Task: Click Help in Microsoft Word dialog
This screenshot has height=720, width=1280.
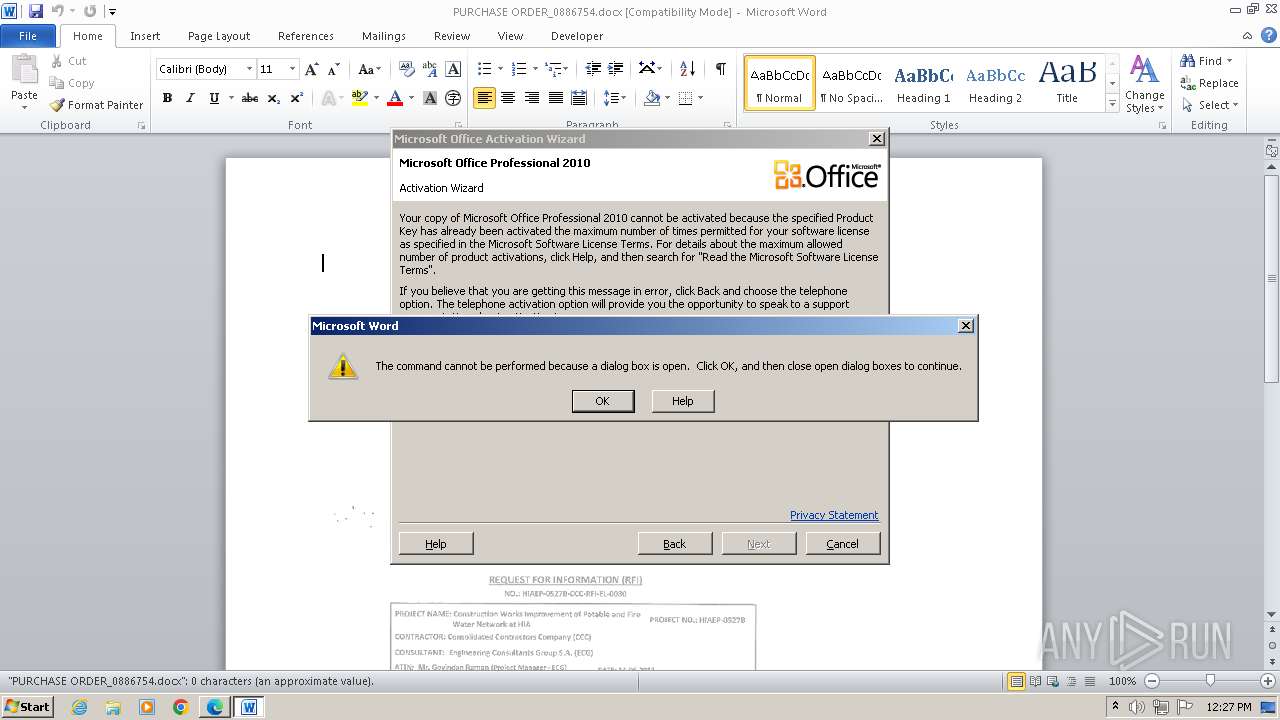Action: 683,401
